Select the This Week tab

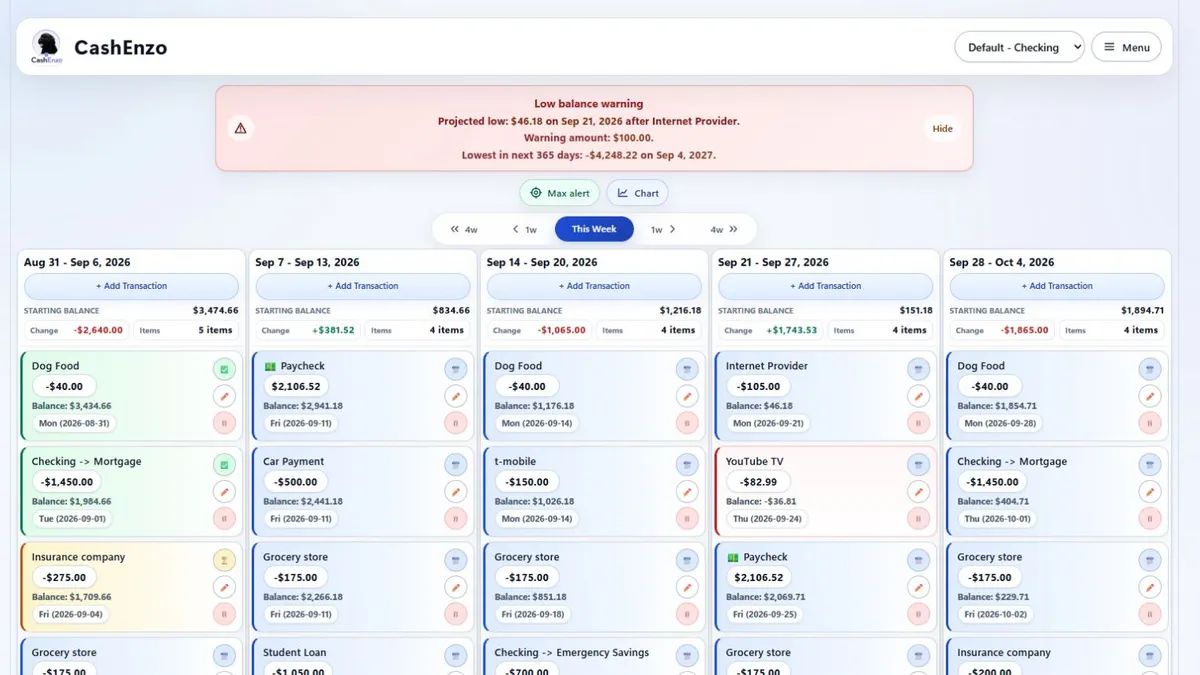coord(594,229)
